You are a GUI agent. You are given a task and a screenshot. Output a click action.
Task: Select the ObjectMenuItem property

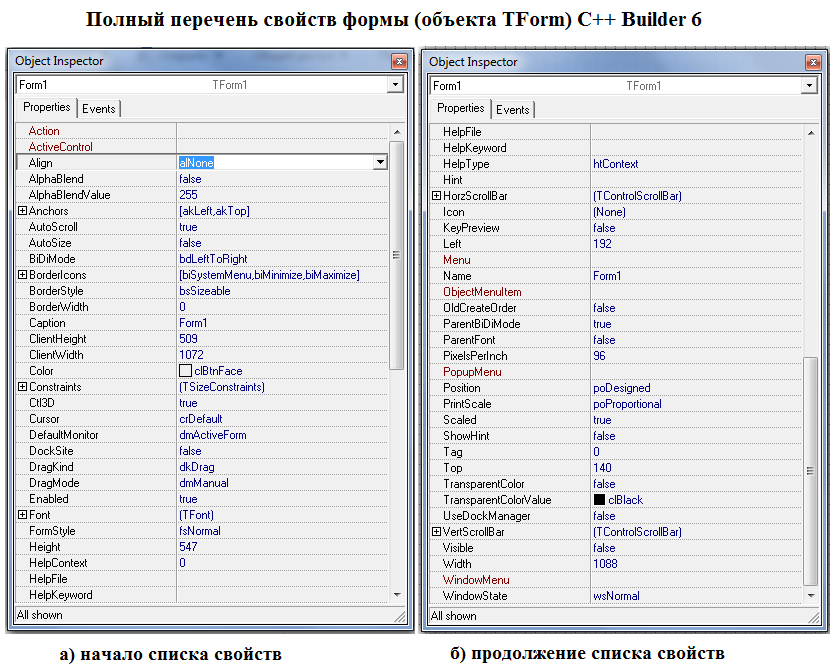click(x=482, y=292)
